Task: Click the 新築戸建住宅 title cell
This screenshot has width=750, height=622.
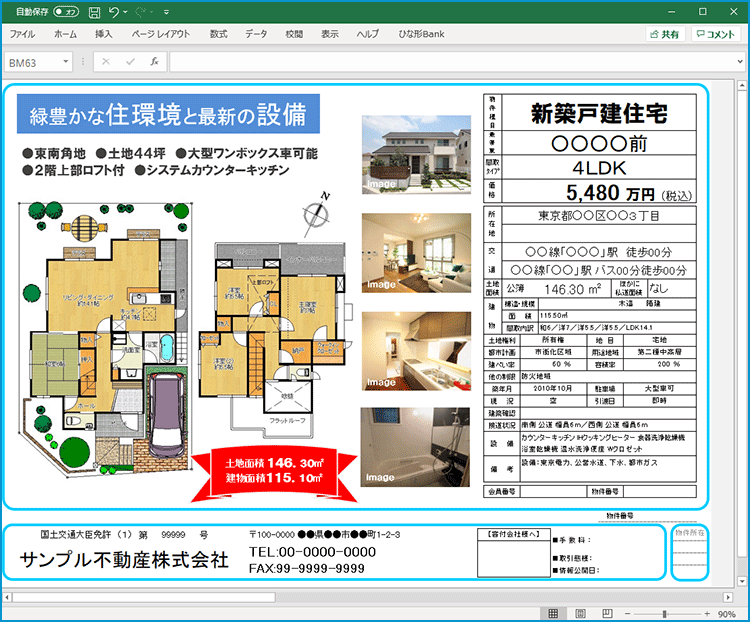Action: (x=599, y=112)
